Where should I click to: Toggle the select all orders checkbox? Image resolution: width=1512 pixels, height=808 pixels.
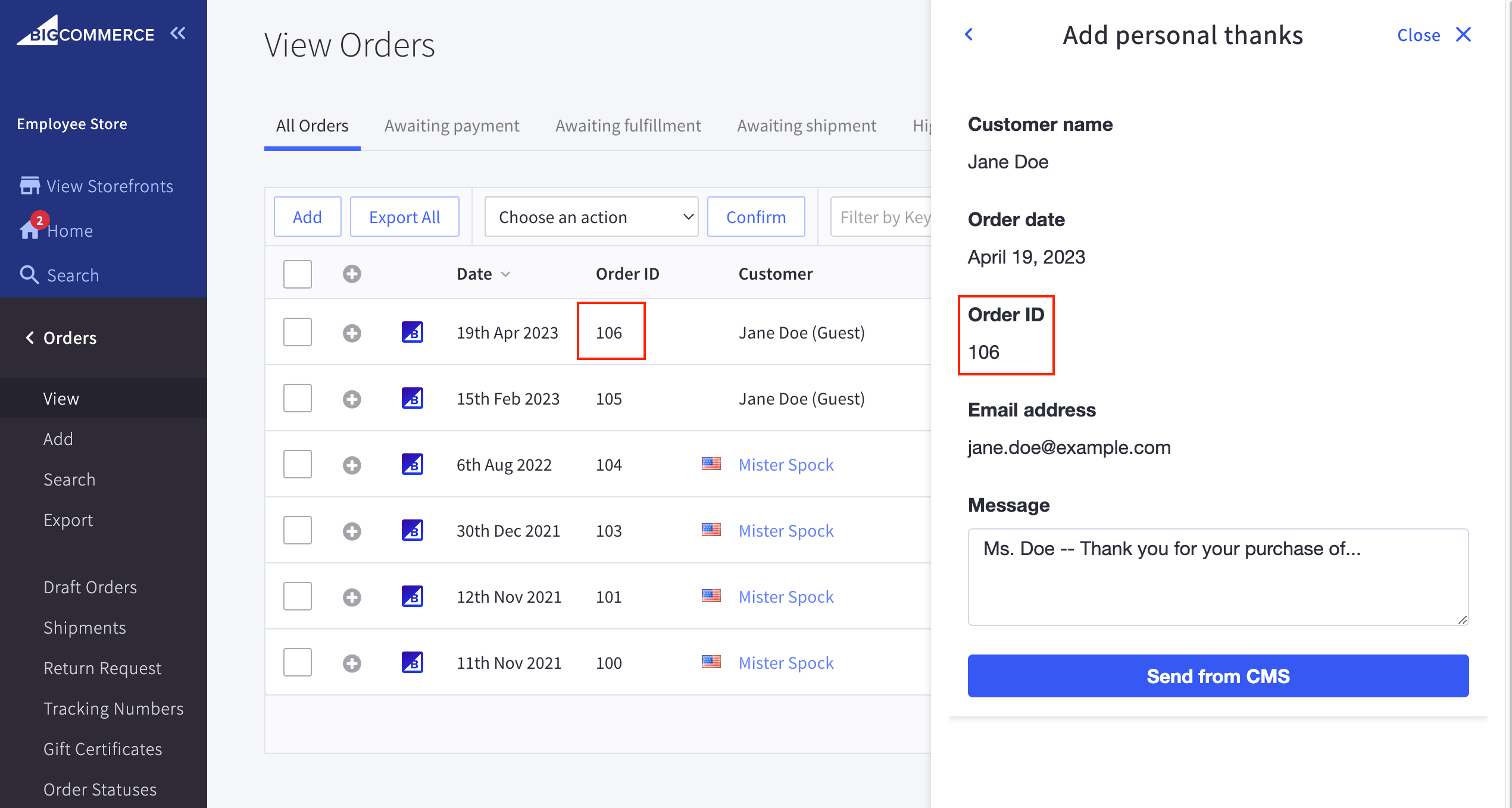point(297,273)
